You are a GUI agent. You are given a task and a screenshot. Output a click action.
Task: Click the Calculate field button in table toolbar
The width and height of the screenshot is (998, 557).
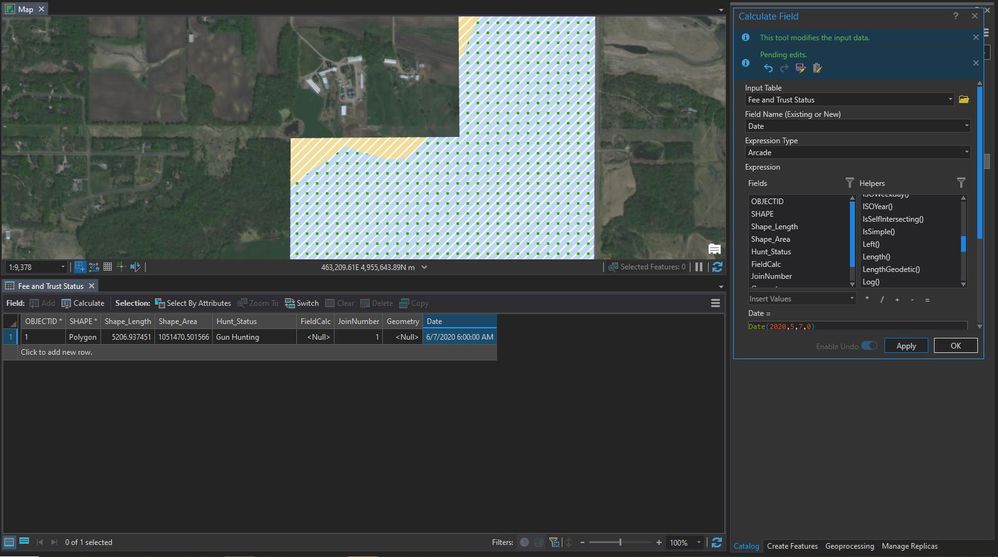tap(82, 303)
